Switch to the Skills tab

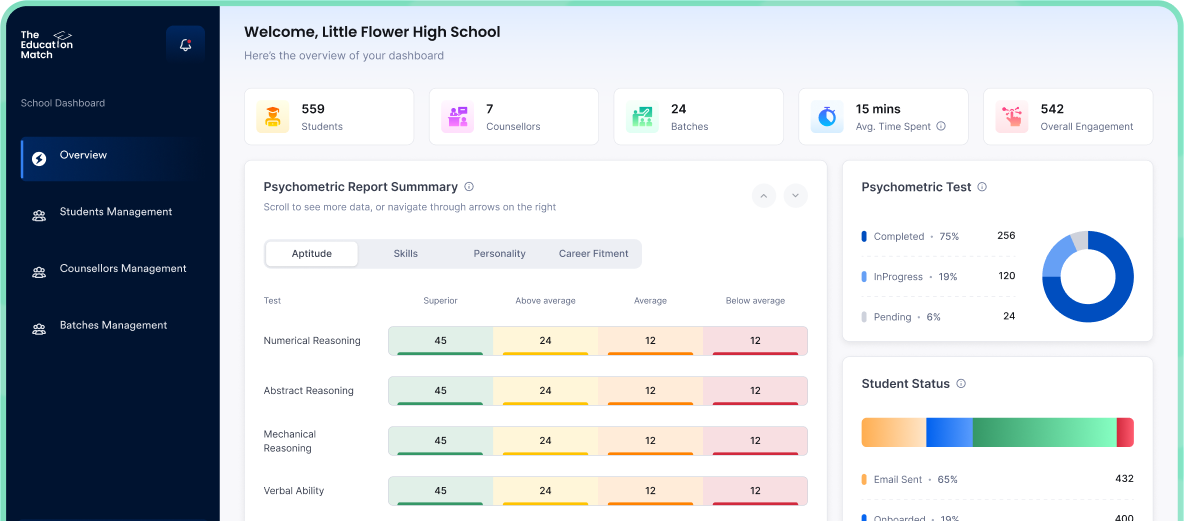[405, 254]
